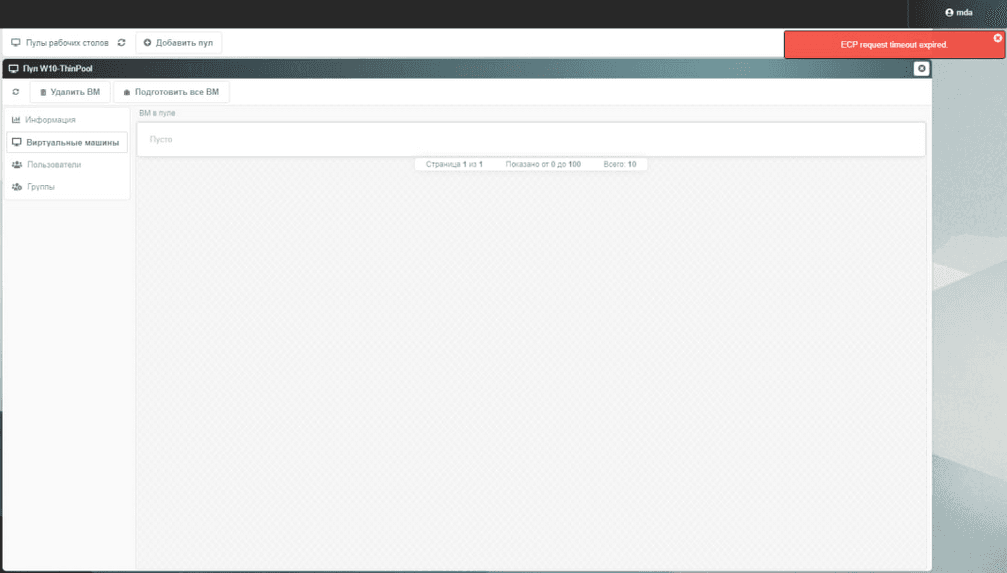Go to the Группы tab
Viewport: 1007px width, 573px height.
pyautogui.click(x=40, y=187)
